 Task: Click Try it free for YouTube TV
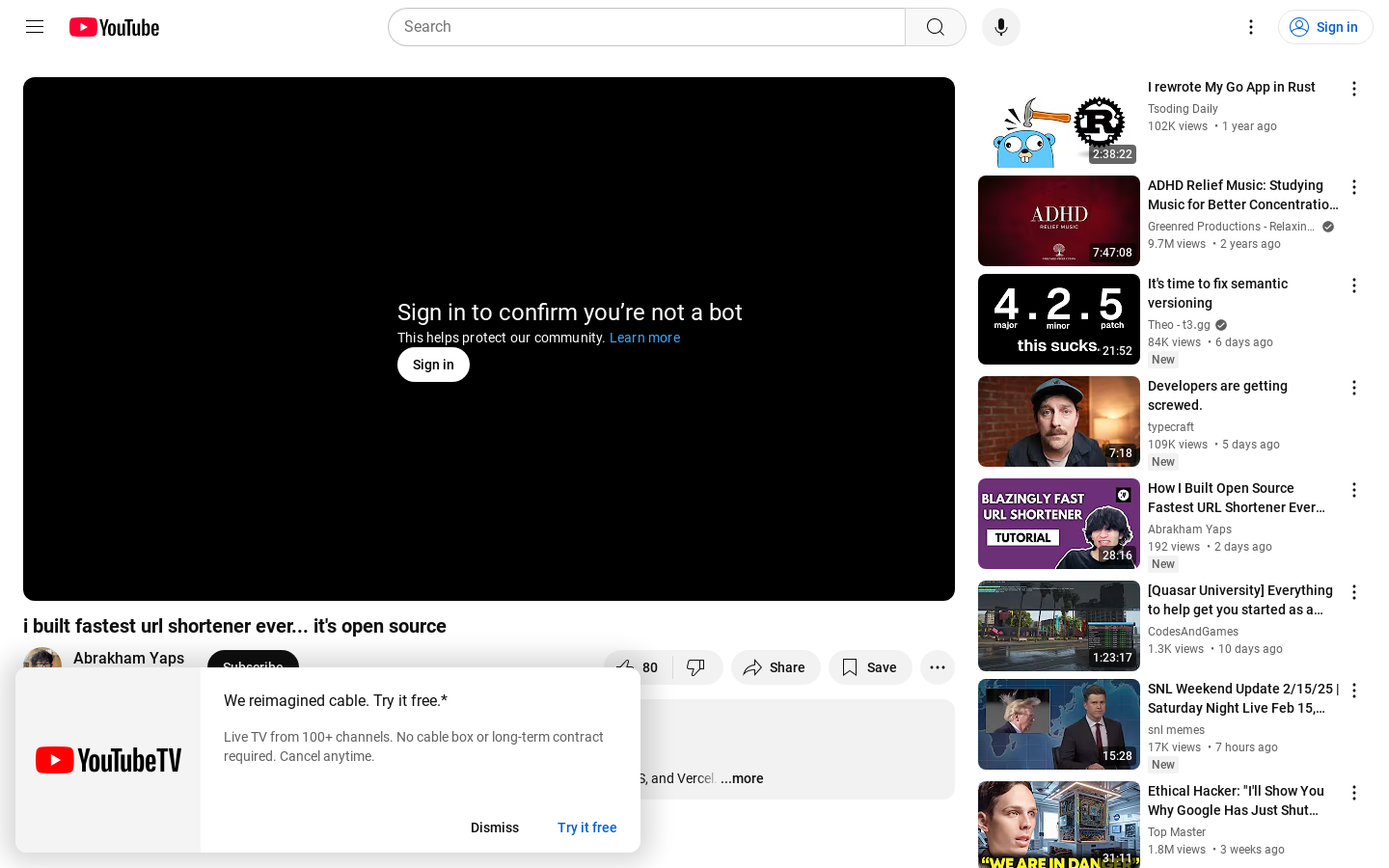587,827
